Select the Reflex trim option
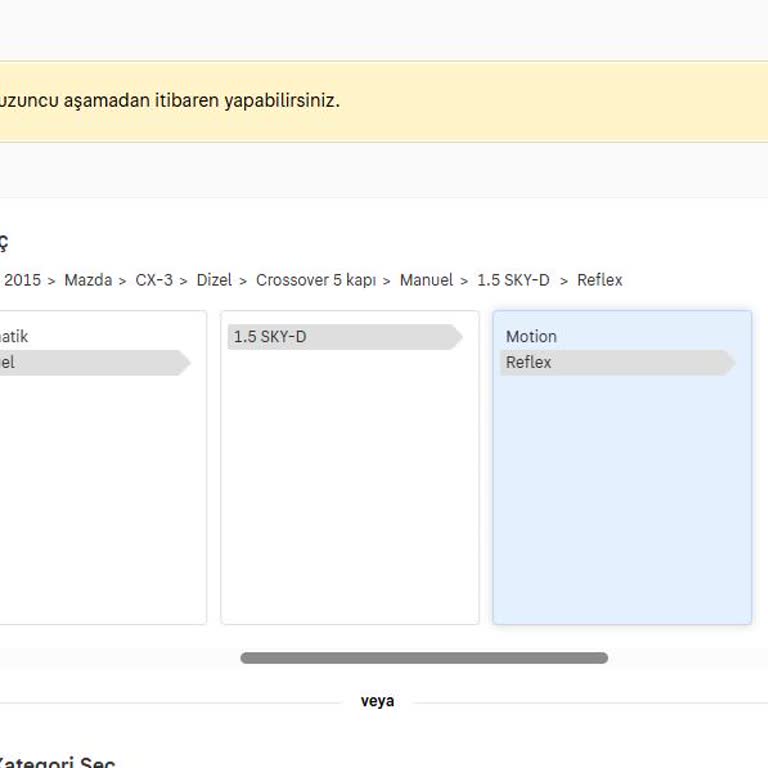This screenshot has height=768, width=768. 618,362
